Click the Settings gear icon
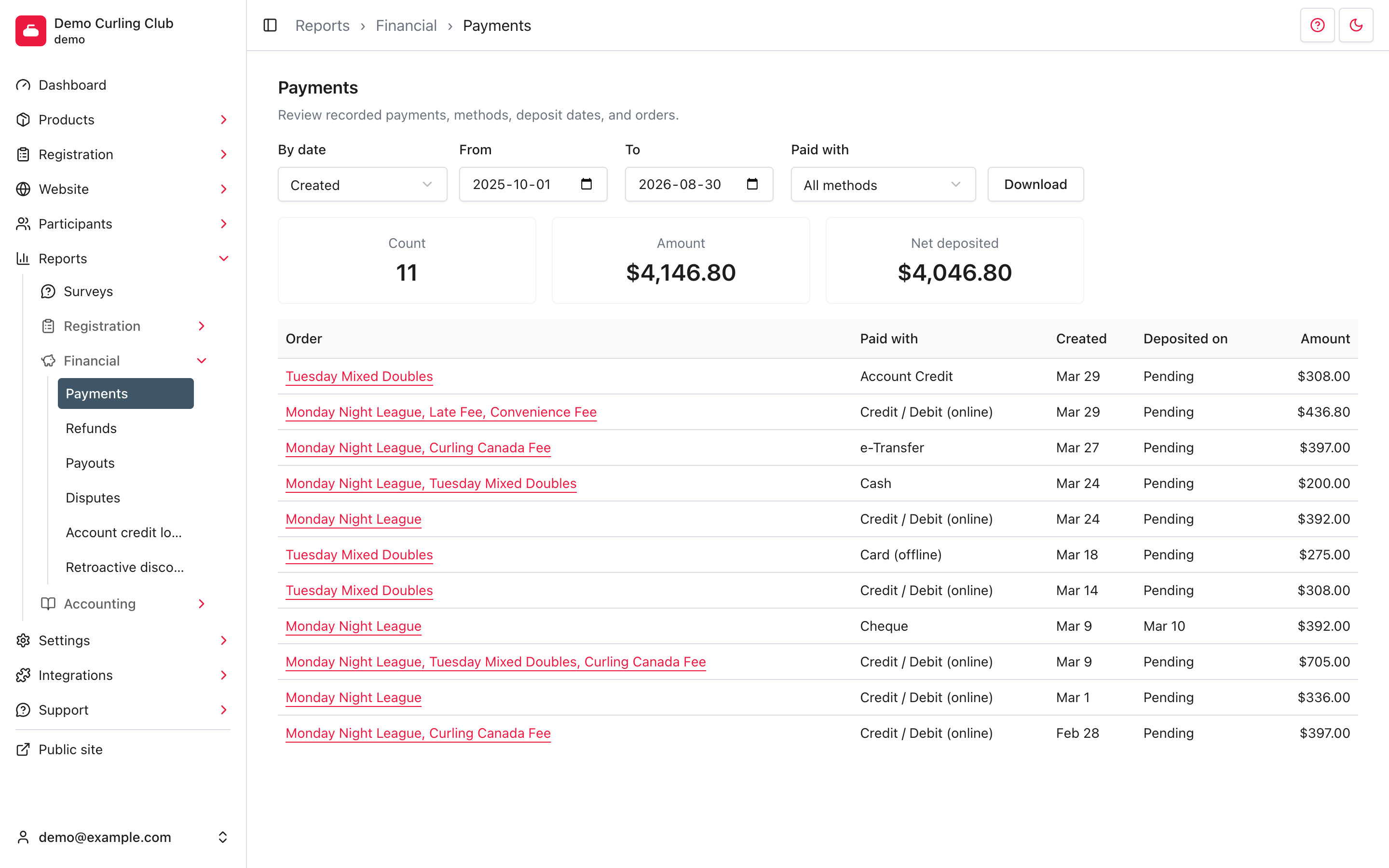Screen dimensions: 1389x868 pyautogui.click(x=23, y=641)
